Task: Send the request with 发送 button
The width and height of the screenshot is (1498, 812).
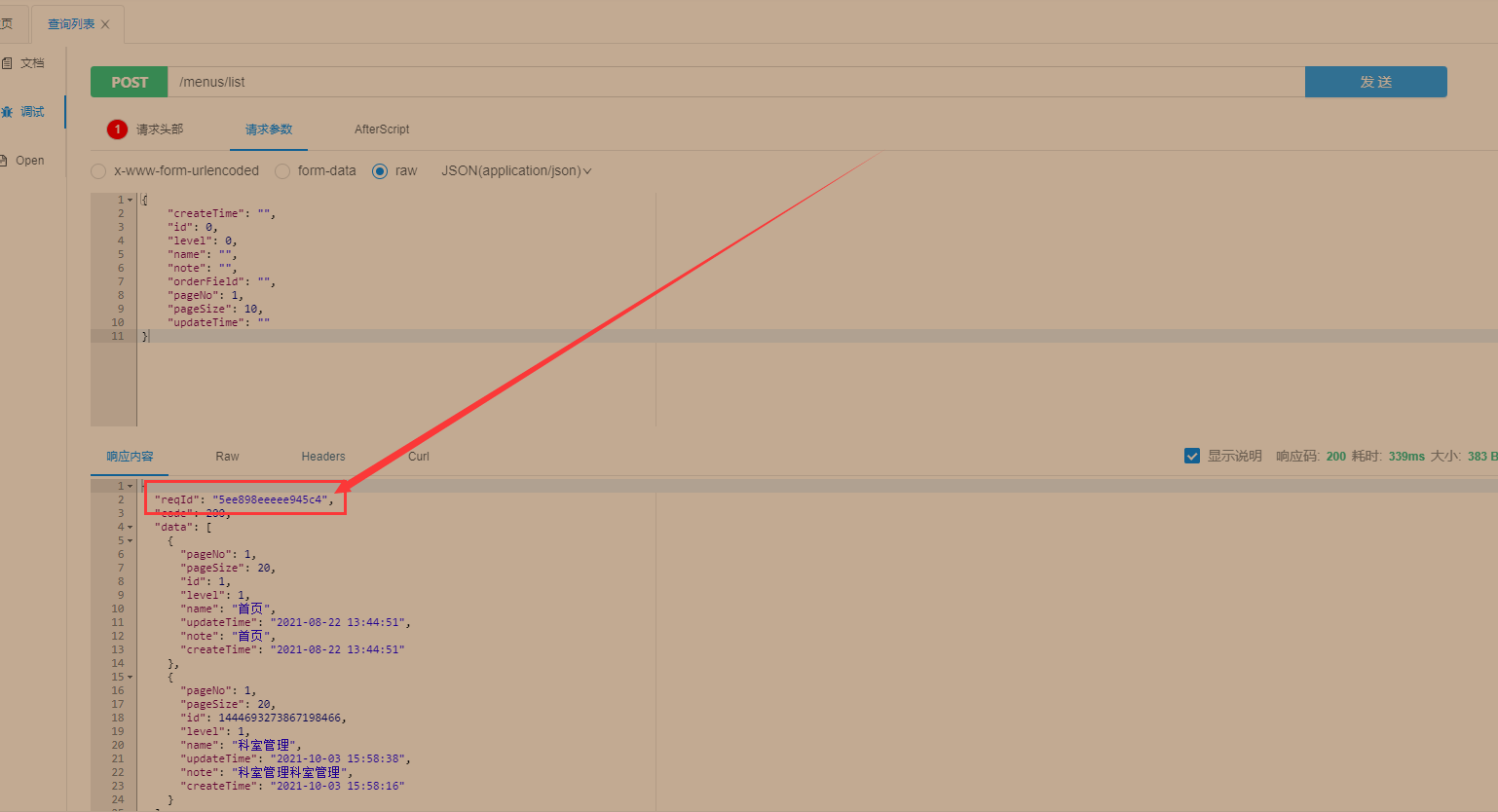Action: (1376, 82)
